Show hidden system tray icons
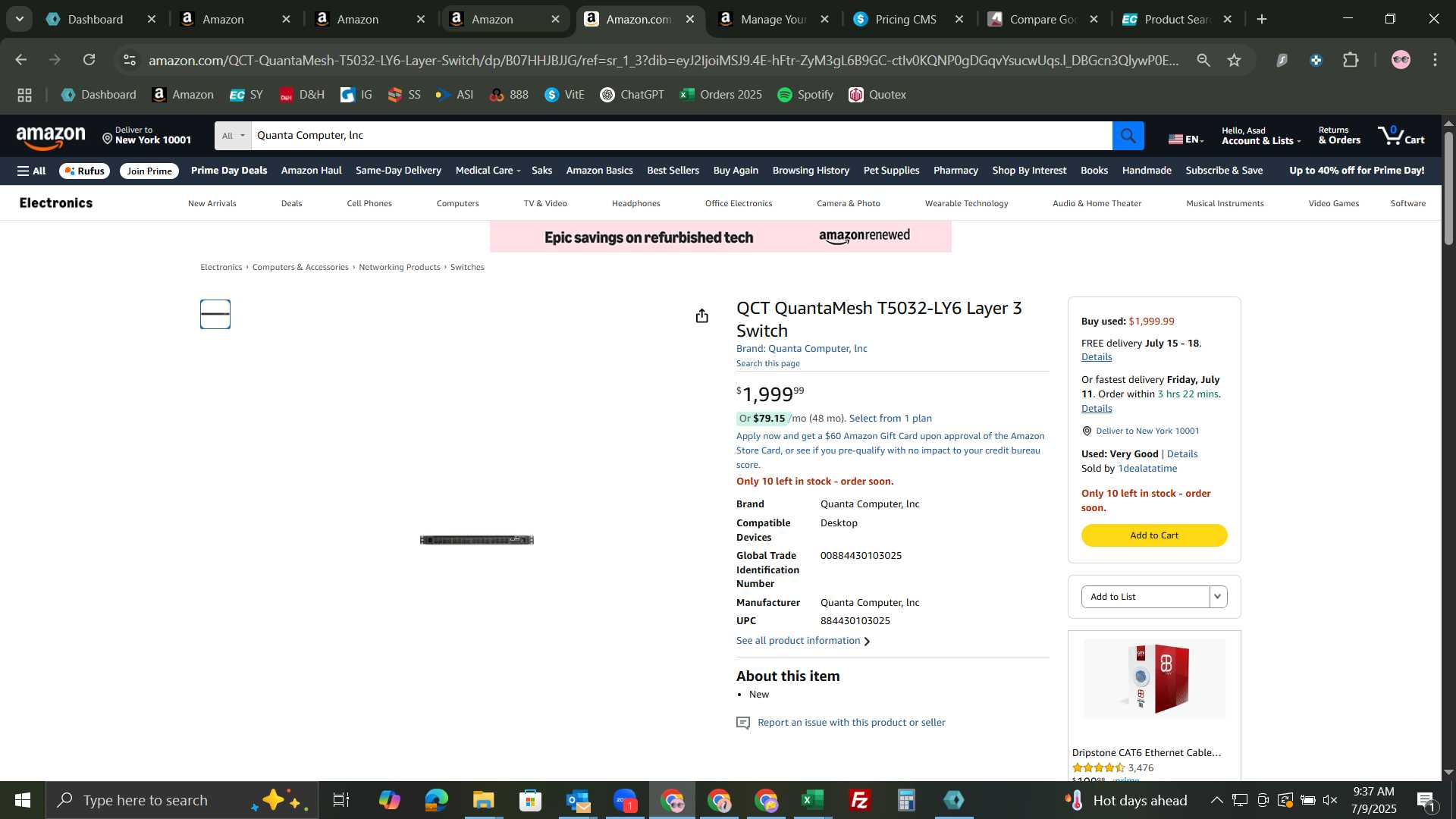The height and width of the screenshot is (819, 1456). 1216,800
